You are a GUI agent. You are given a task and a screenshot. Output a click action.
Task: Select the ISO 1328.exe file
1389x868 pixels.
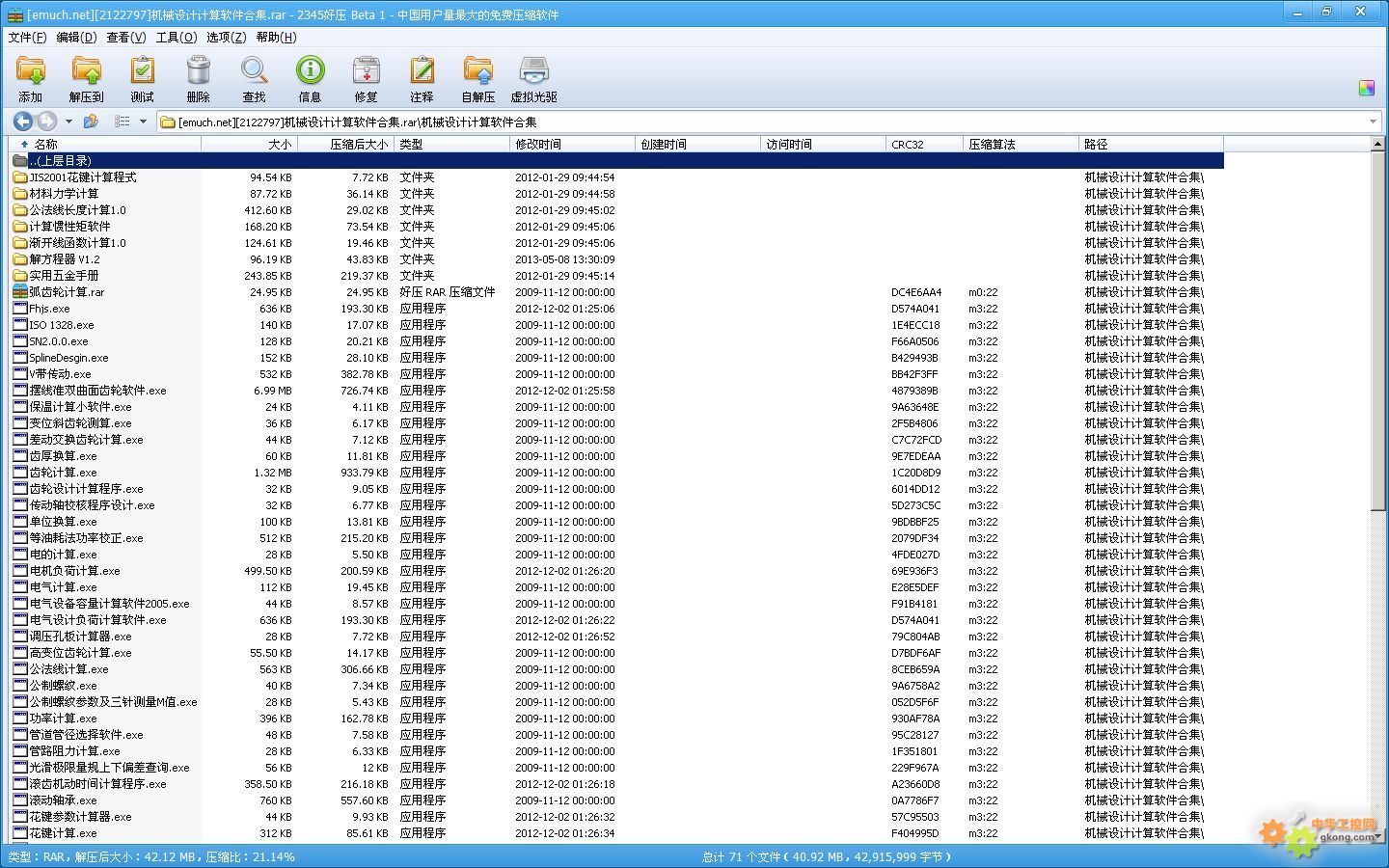tap(62, 325)
